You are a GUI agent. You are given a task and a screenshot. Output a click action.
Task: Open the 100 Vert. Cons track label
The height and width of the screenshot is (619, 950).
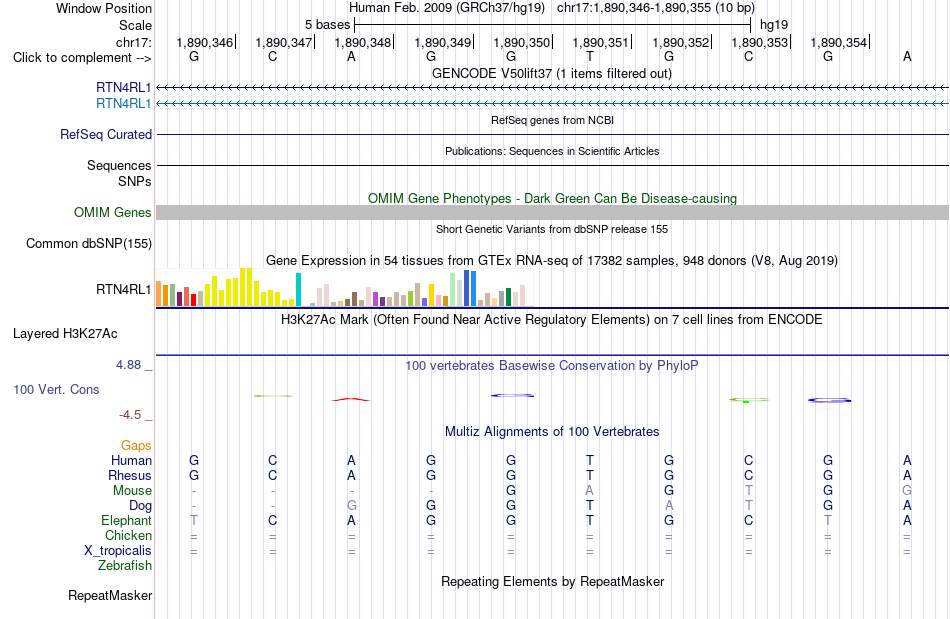pos(56,389)
